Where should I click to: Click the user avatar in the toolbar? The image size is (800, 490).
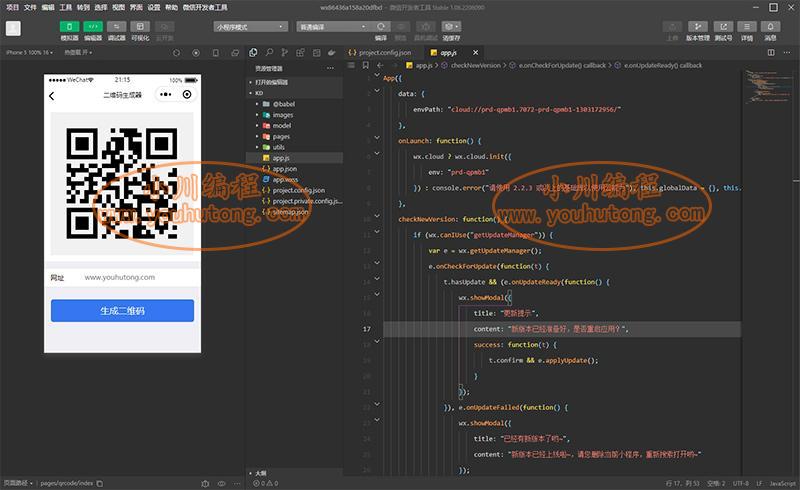click(13, 28)
